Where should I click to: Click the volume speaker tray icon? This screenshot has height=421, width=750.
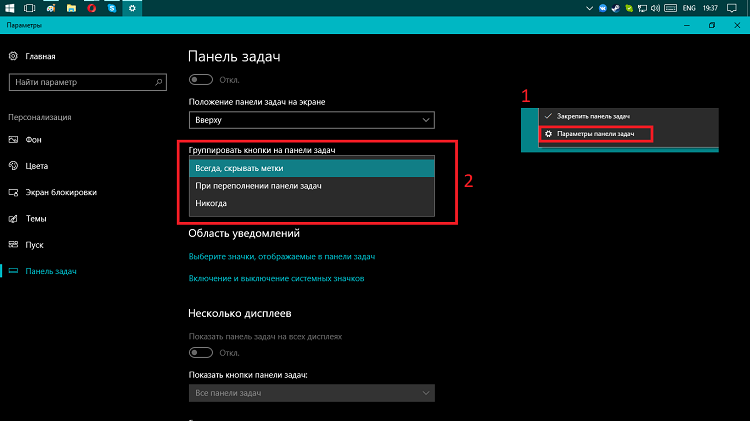point(656,8)
